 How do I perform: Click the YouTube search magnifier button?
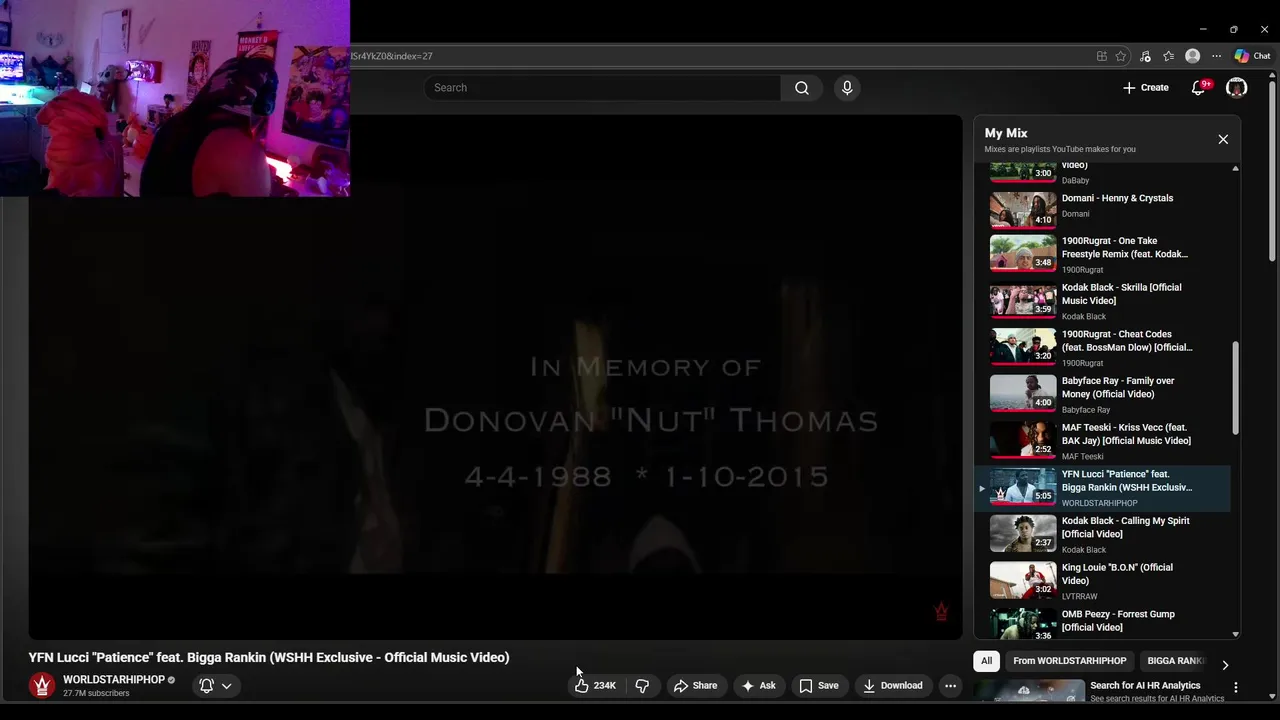(x=801, y=88)
